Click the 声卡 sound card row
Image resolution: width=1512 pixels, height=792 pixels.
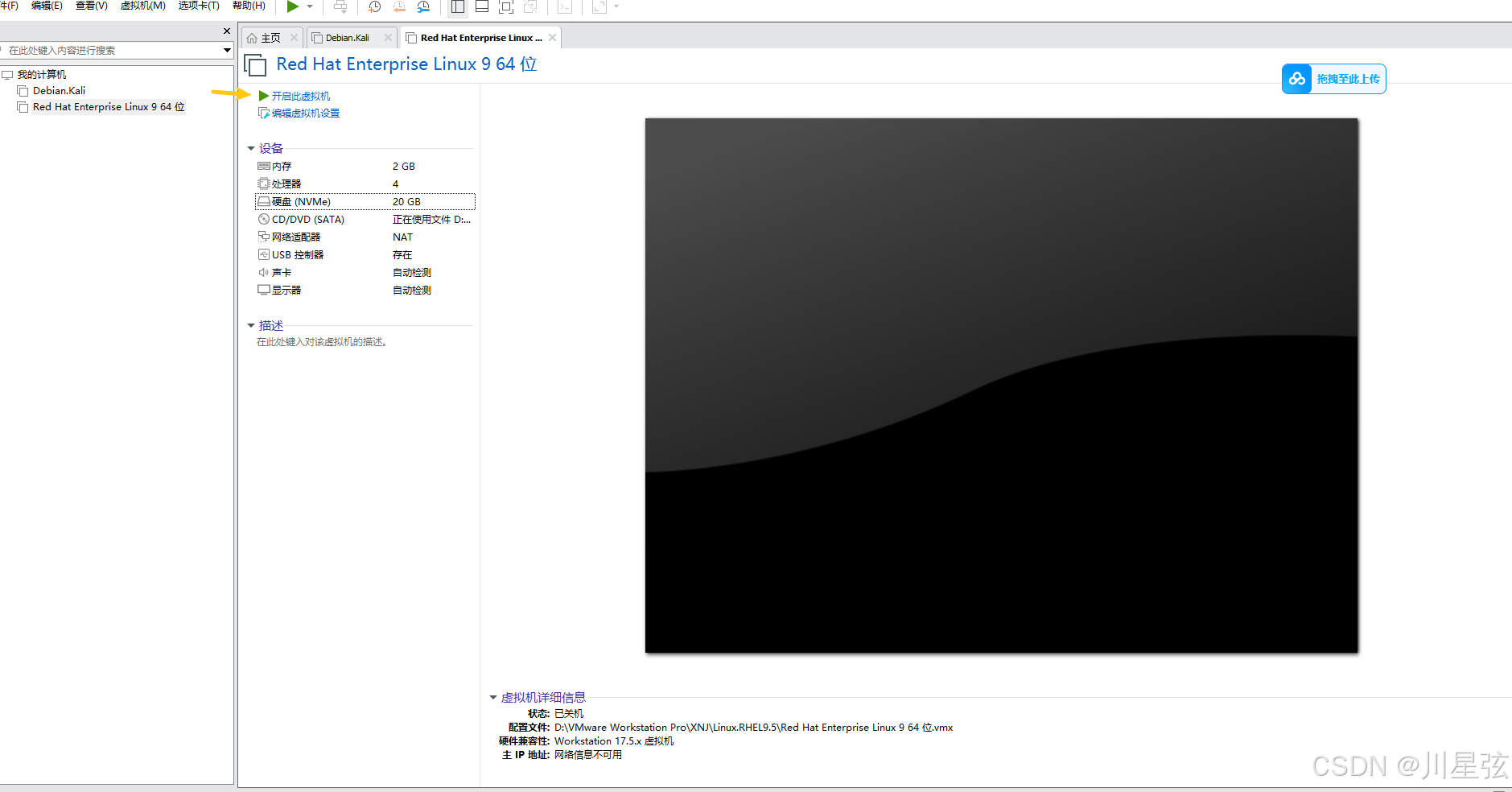(365, 272)
